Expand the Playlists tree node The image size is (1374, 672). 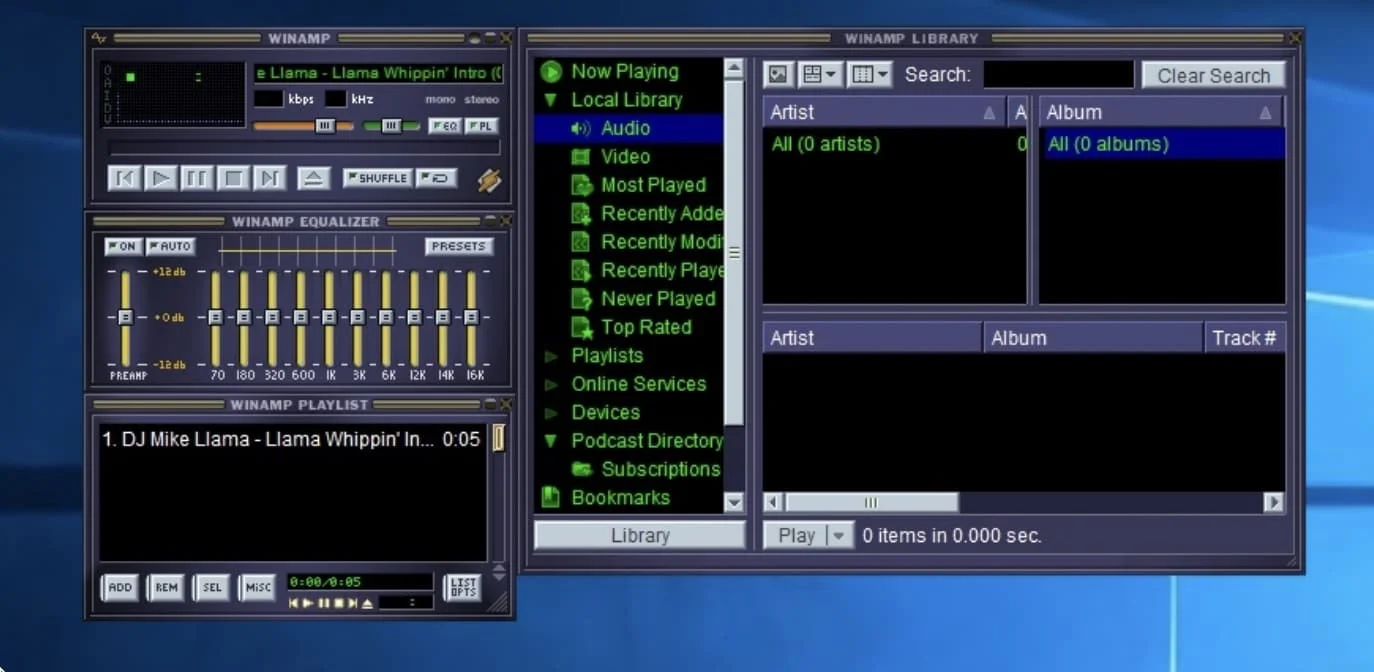(551, 356)
